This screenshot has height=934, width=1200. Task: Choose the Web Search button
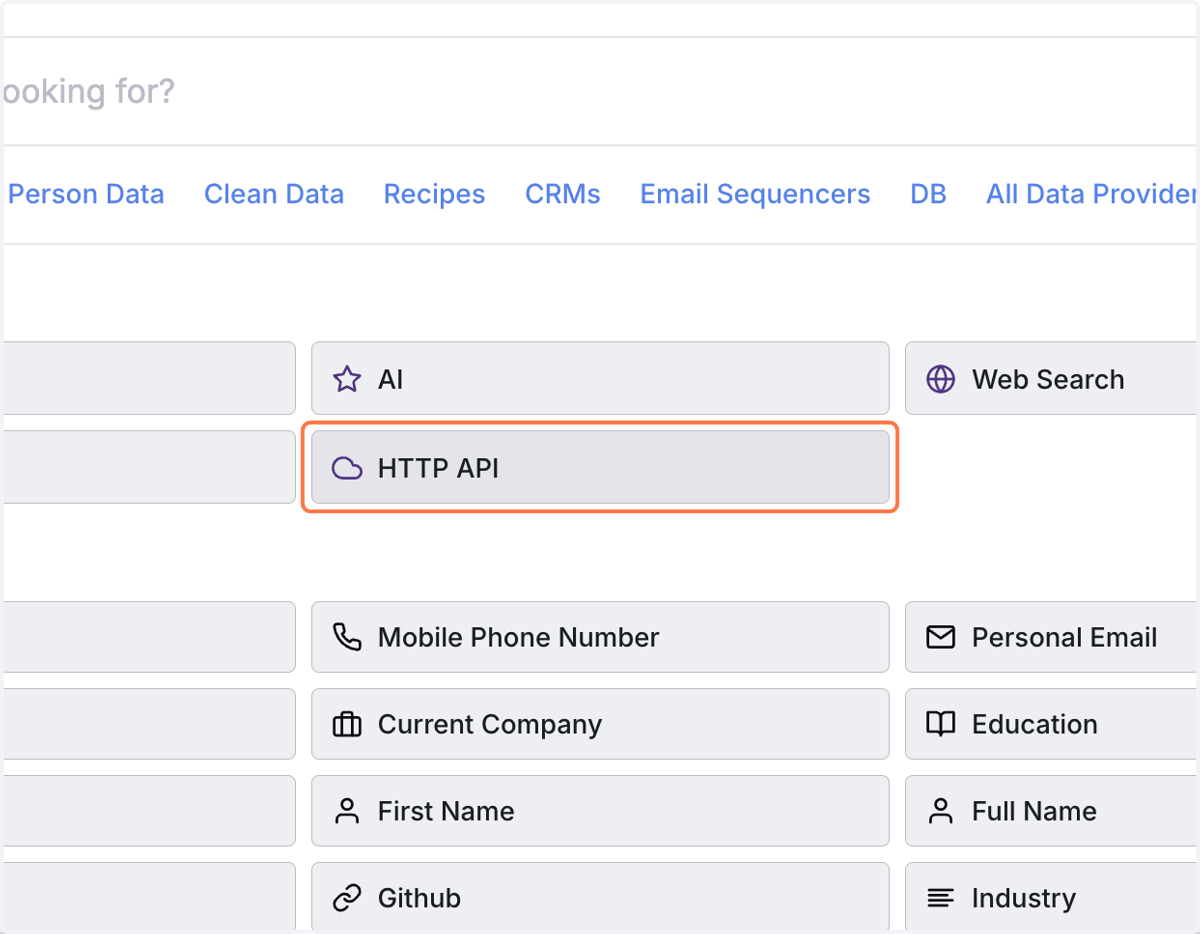pos(1052,378)
